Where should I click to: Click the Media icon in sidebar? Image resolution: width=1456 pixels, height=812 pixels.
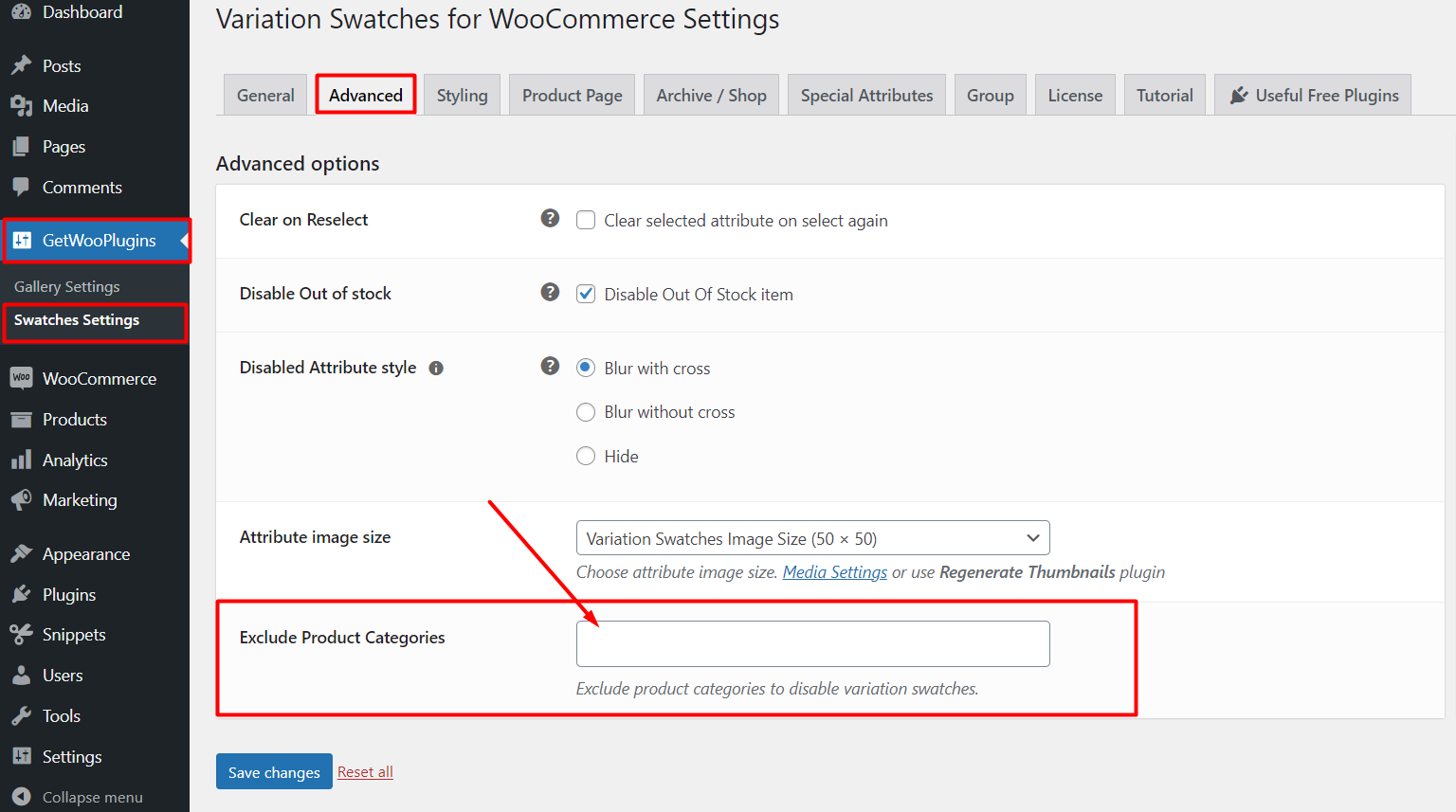point(21,106)
